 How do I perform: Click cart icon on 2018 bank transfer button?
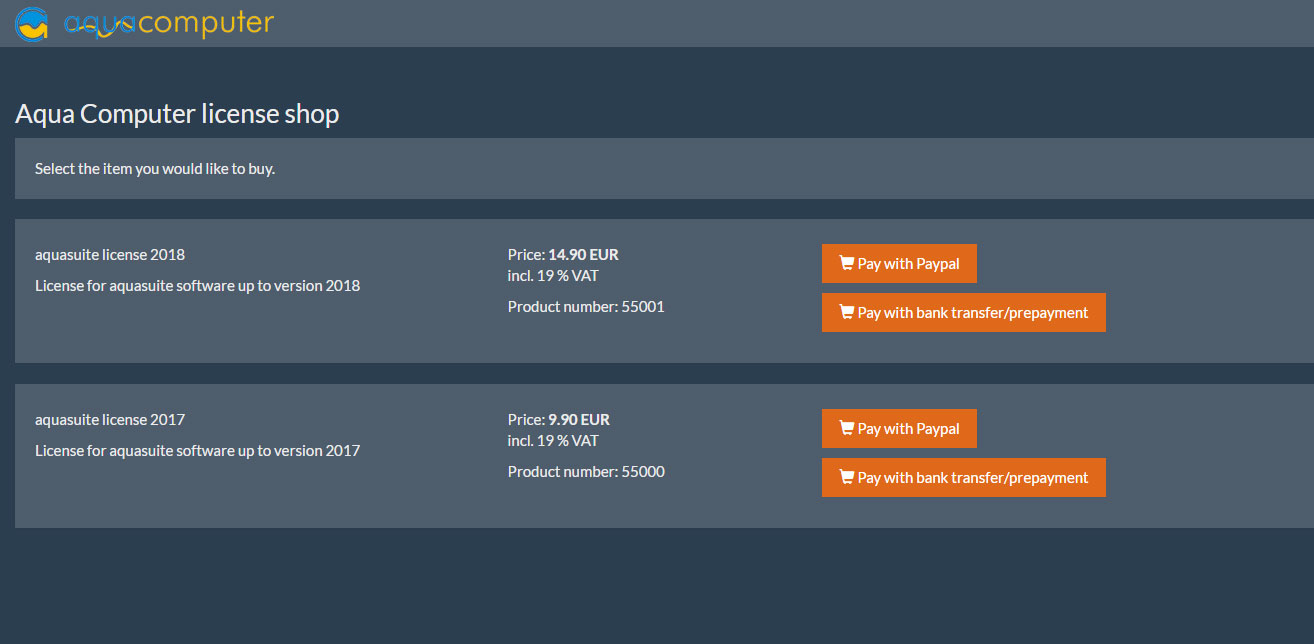tap(846, 313)
